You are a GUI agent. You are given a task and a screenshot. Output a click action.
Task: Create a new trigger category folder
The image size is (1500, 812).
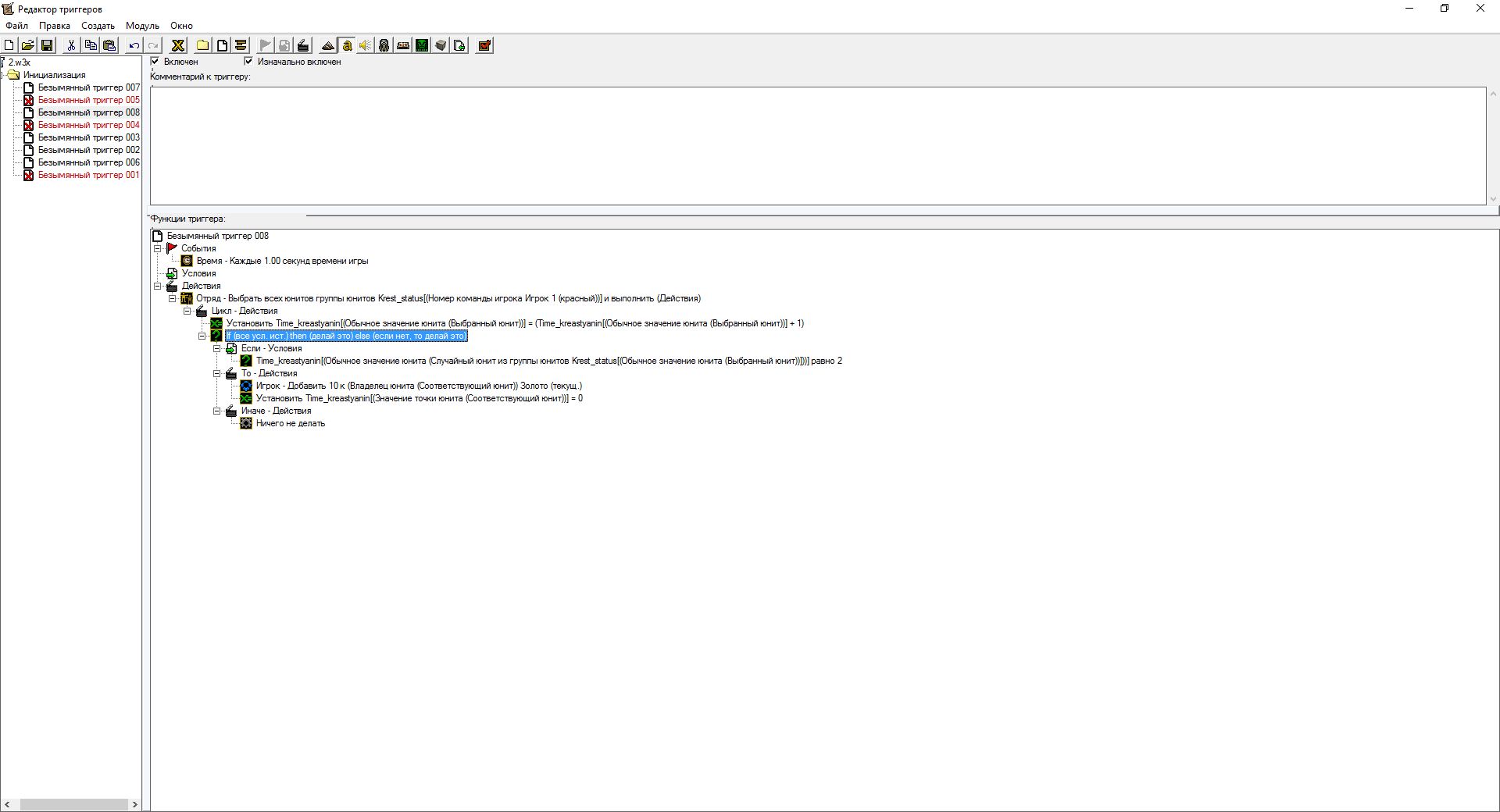pyautogui.click(x=203, y=45)
